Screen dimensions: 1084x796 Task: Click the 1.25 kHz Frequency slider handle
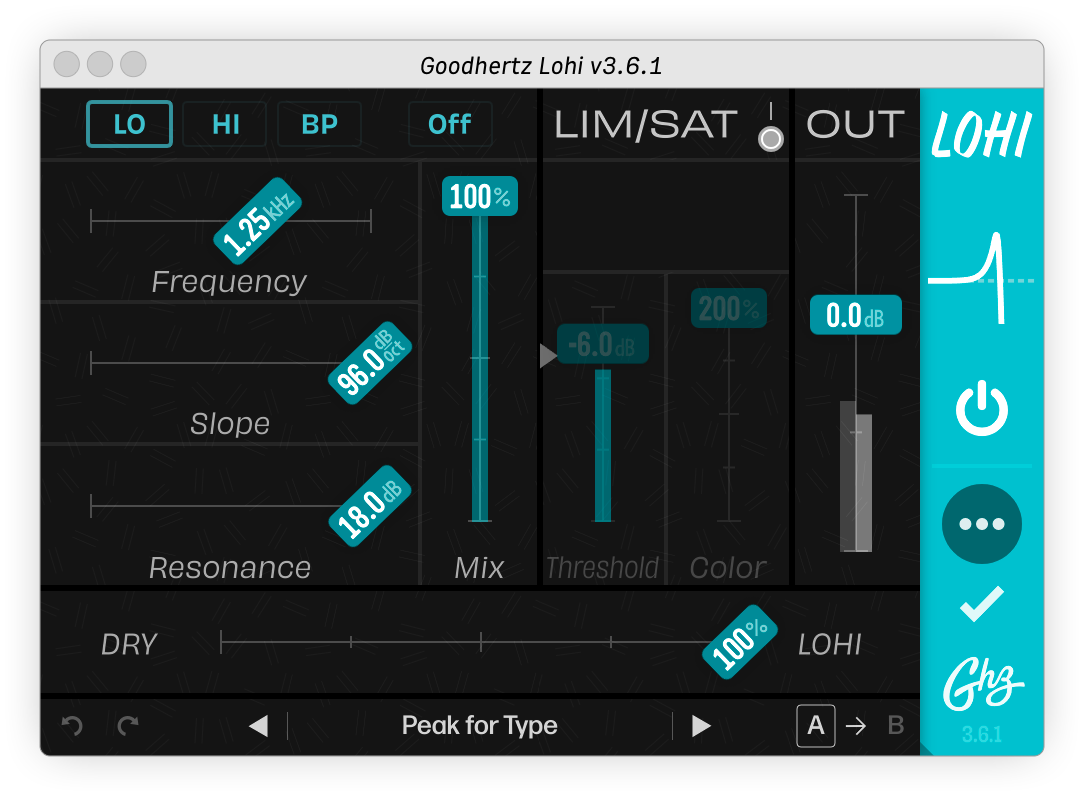tap(258, 221)
